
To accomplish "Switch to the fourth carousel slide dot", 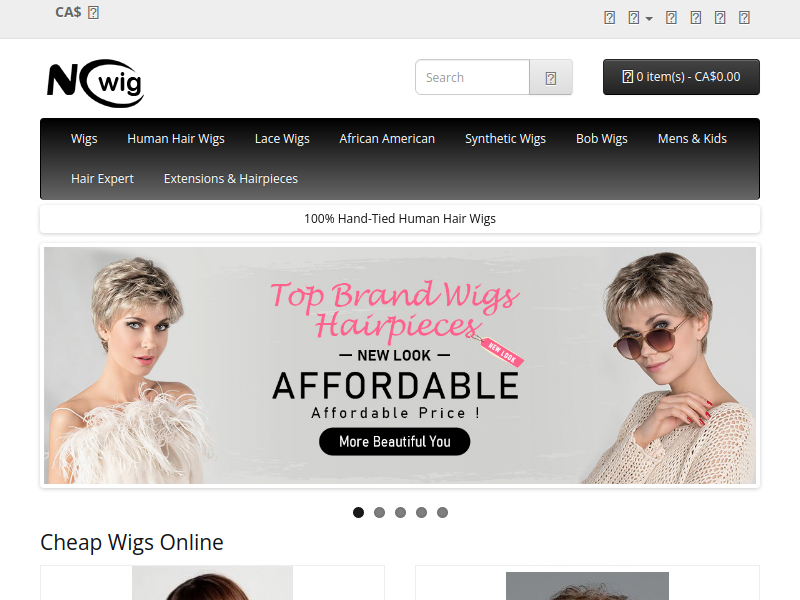I will click(x=421, y=512).
